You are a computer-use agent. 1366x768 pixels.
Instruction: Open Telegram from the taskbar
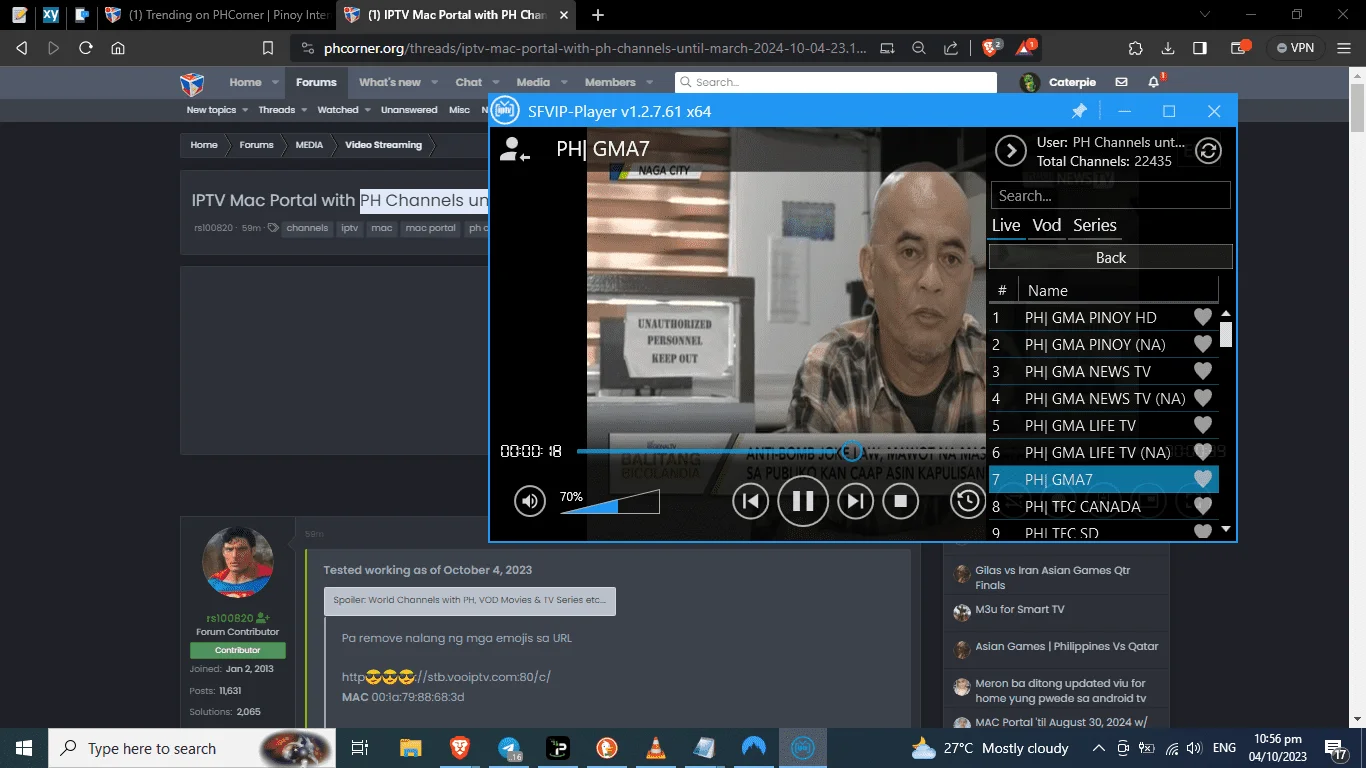click(x=509, y=748)
